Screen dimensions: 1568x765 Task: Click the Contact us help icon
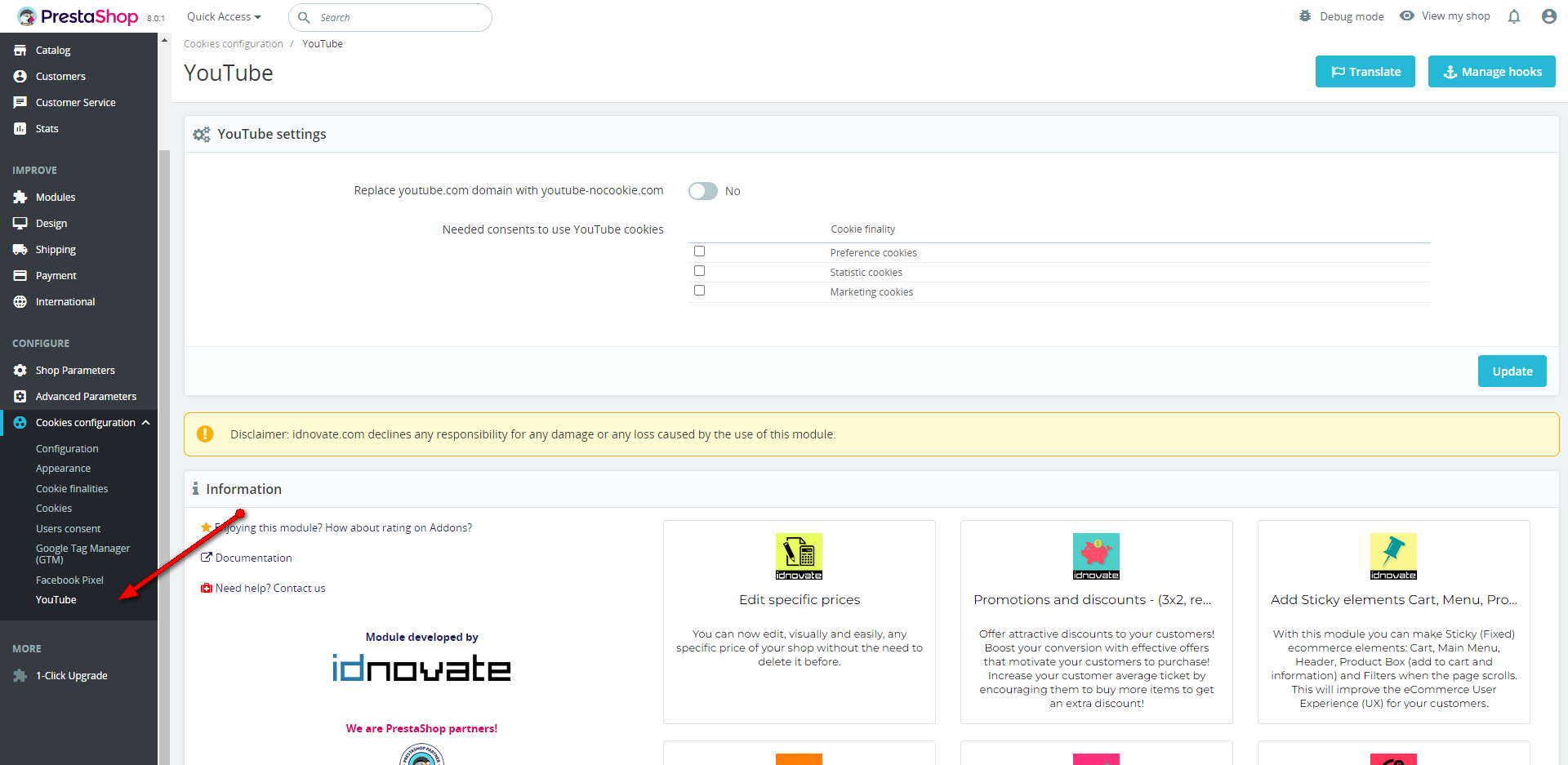[207, 588]
